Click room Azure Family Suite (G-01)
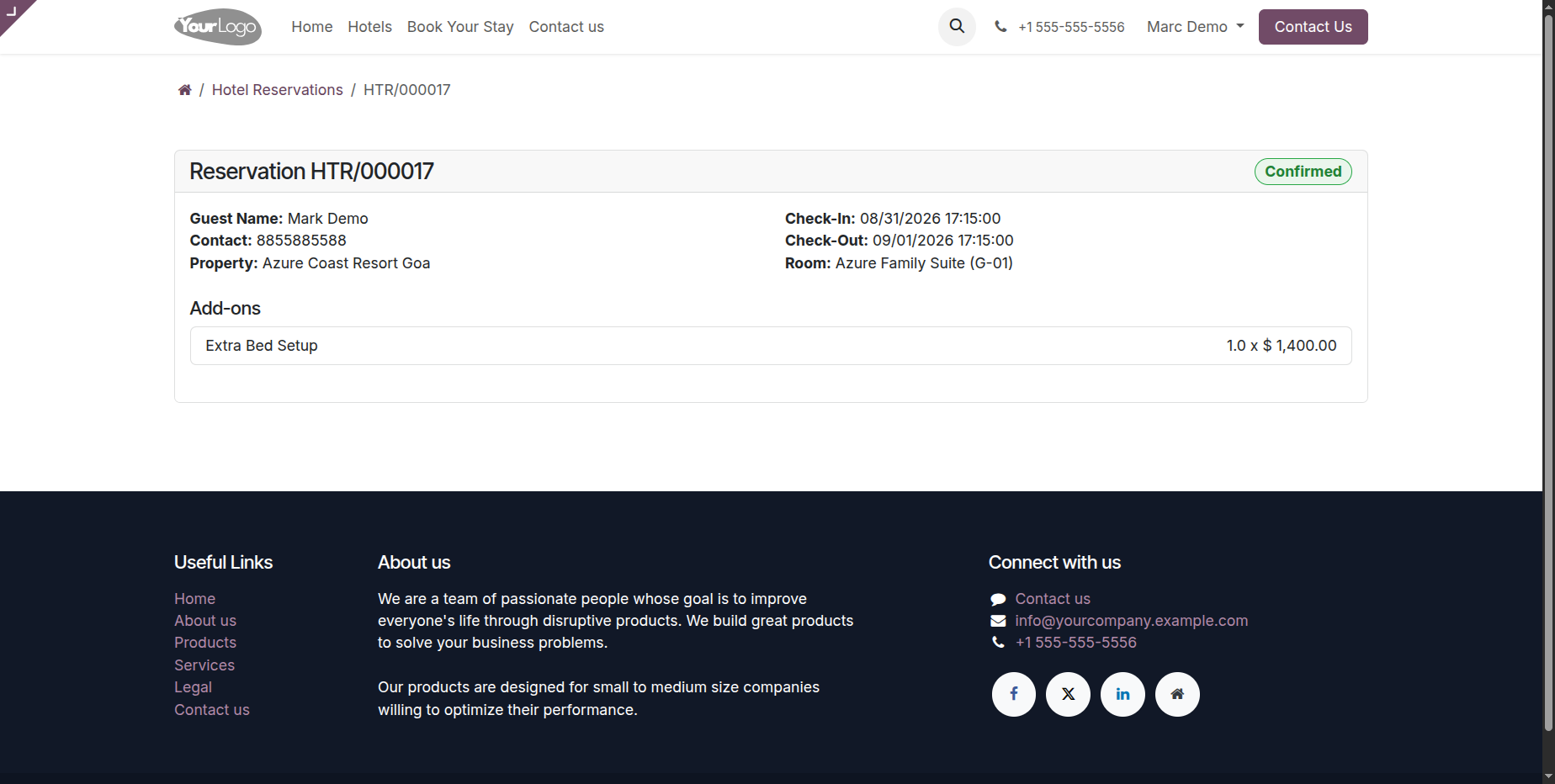 (924, 263)
